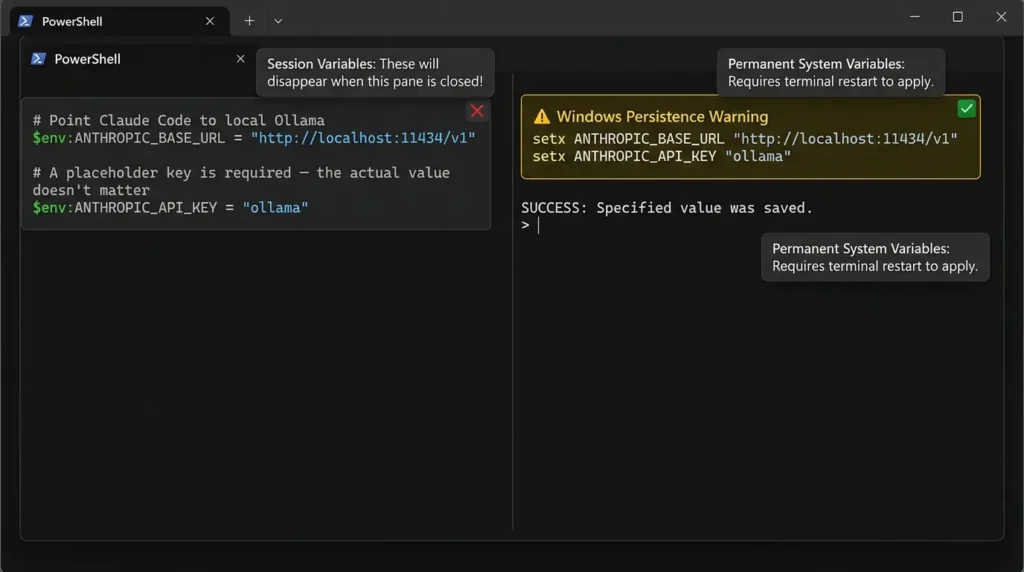The height and width of the screenshot is (572, 1024).
Task: Close the terminal window
Action: [x=1001, y=17]
